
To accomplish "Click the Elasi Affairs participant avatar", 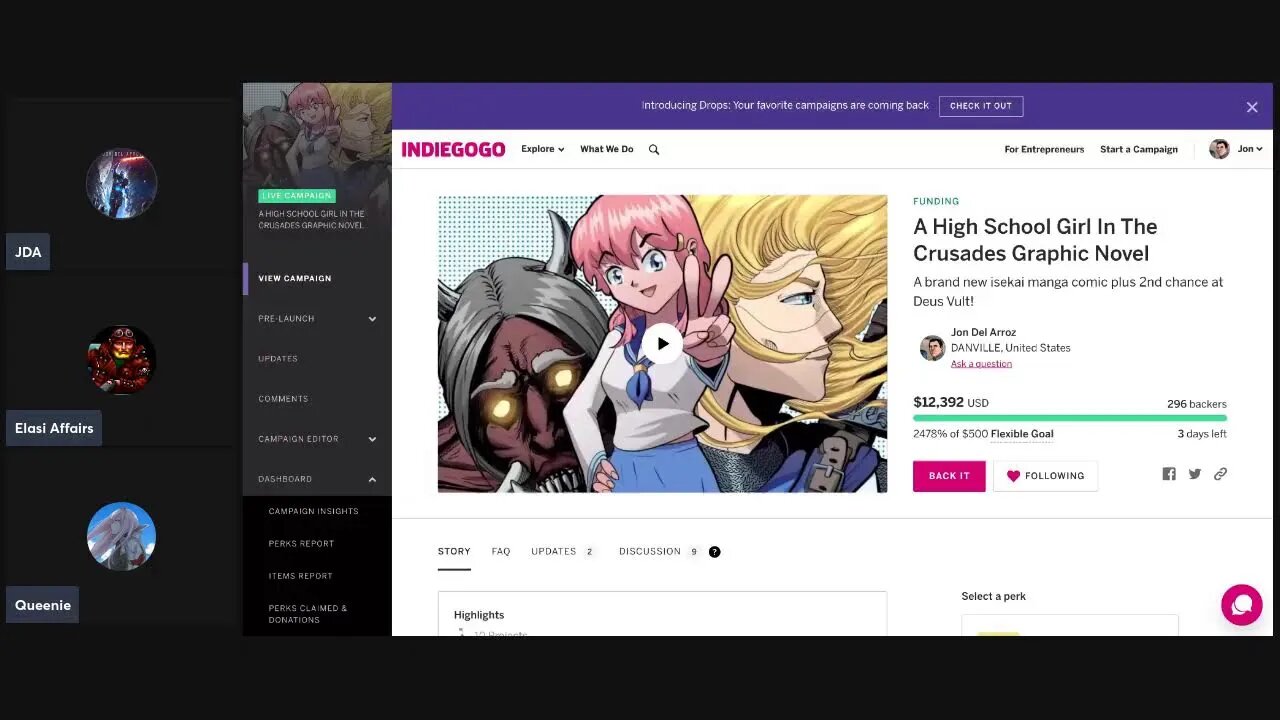I will [x=121, y=360].
